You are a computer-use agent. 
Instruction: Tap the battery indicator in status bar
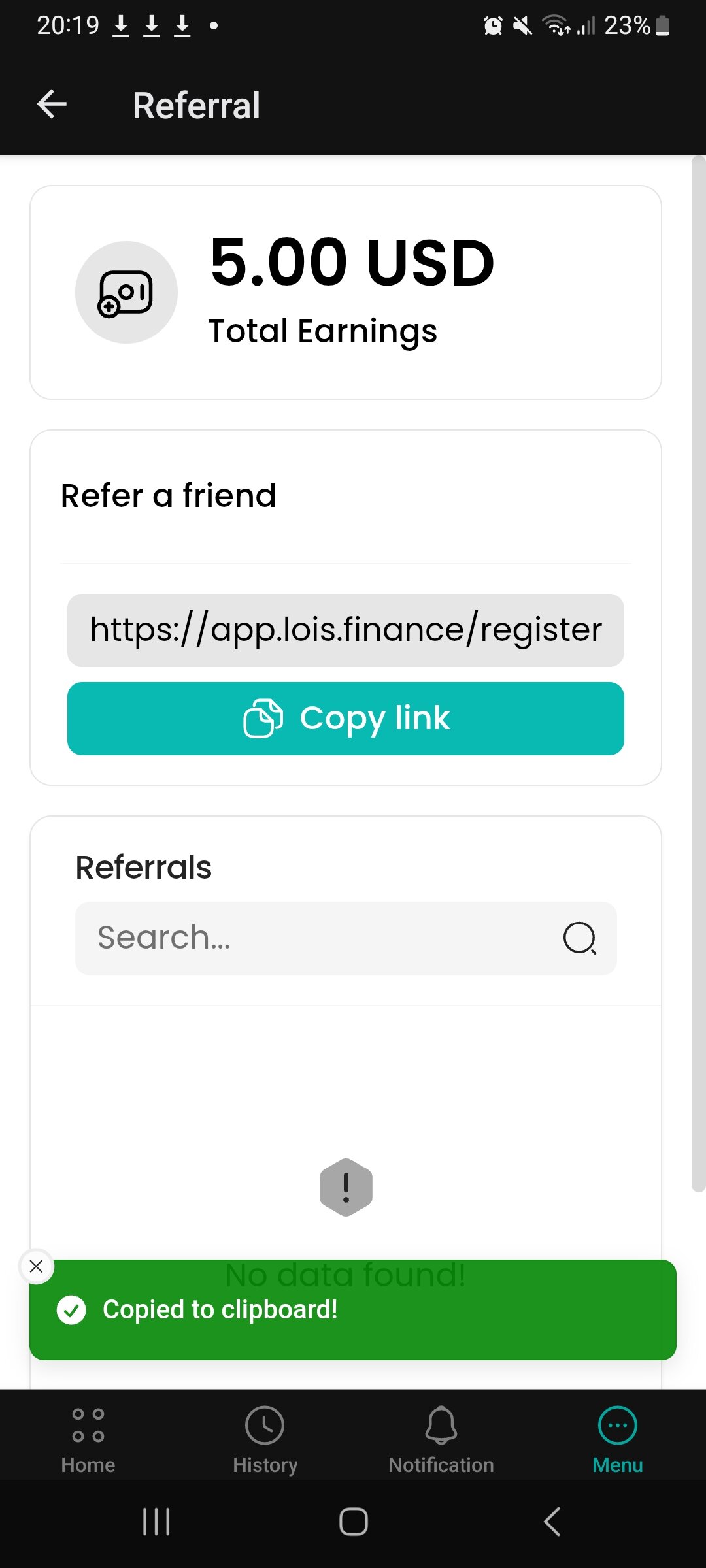(662, 26)
